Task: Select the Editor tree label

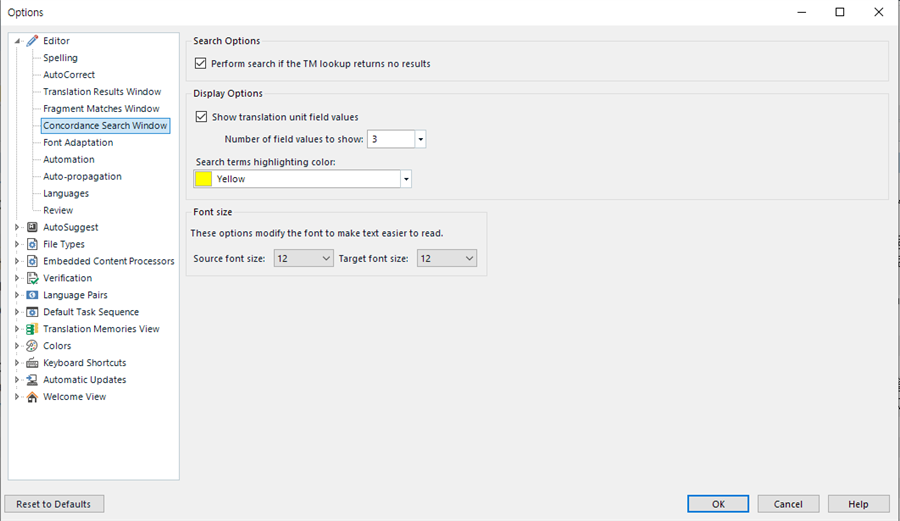Action: point(56,41)
